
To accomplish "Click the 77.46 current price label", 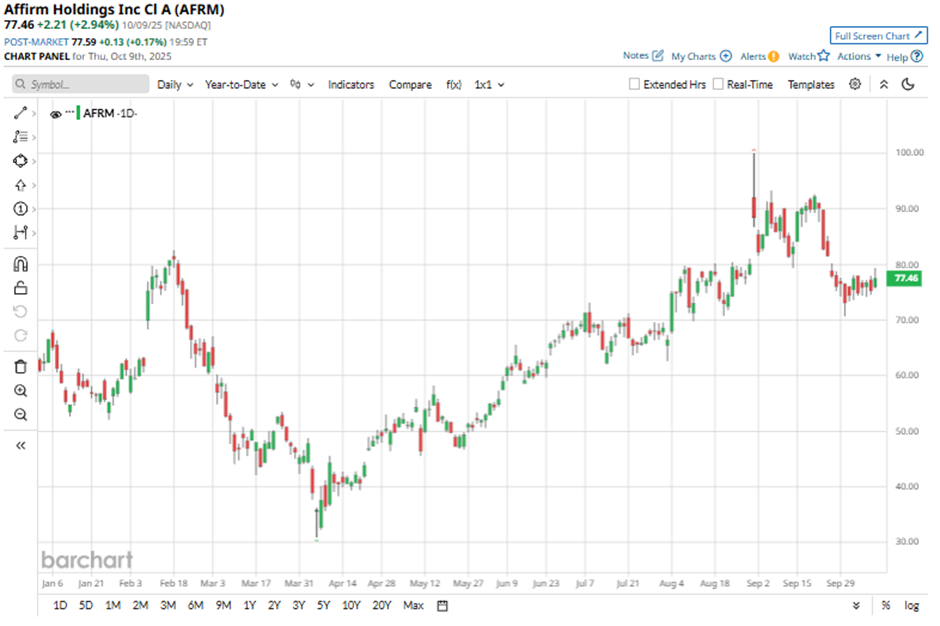I will point(904,278).
